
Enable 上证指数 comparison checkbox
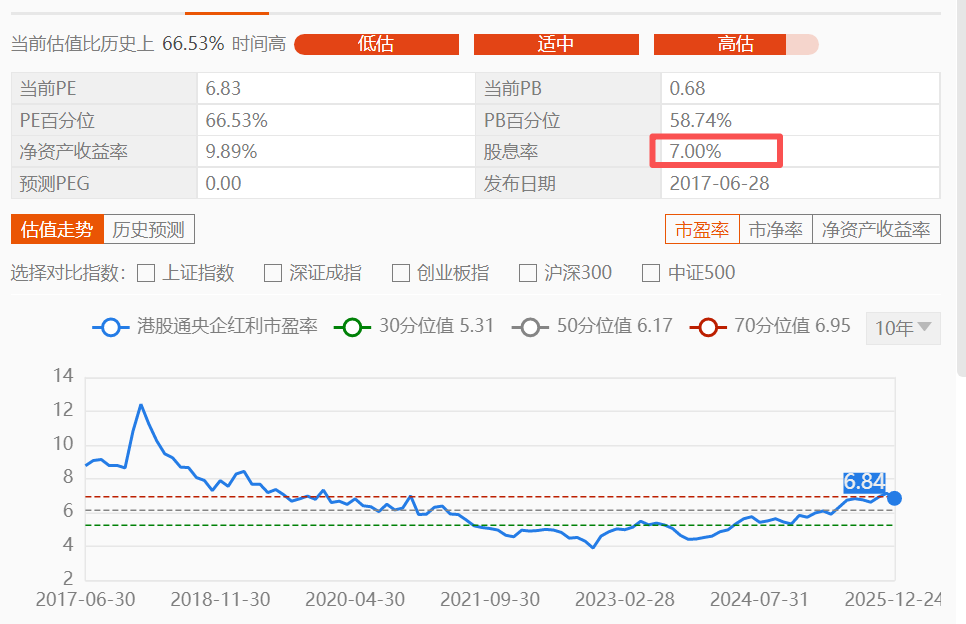pyautogui.click(x=146, y=273)
